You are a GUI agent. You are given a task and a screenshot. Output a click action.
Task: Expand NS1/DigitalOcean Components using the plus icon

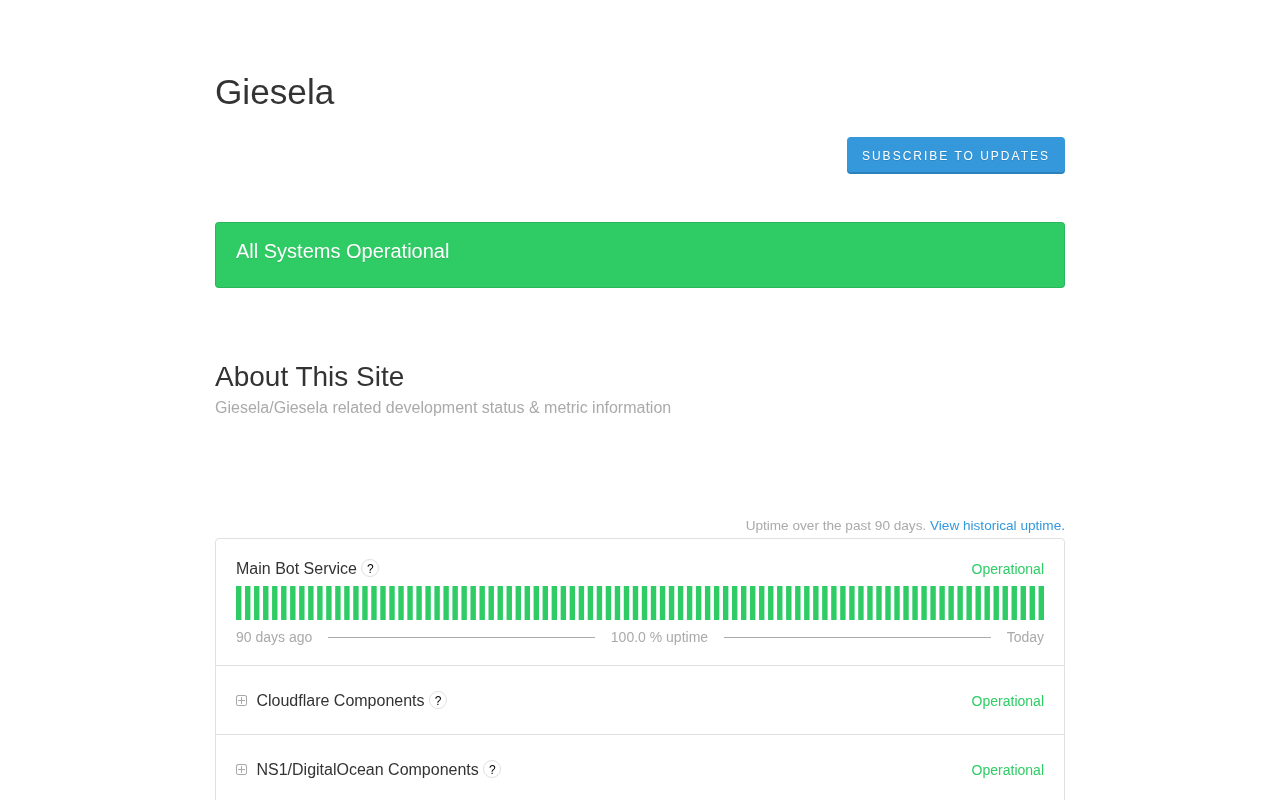241,769
